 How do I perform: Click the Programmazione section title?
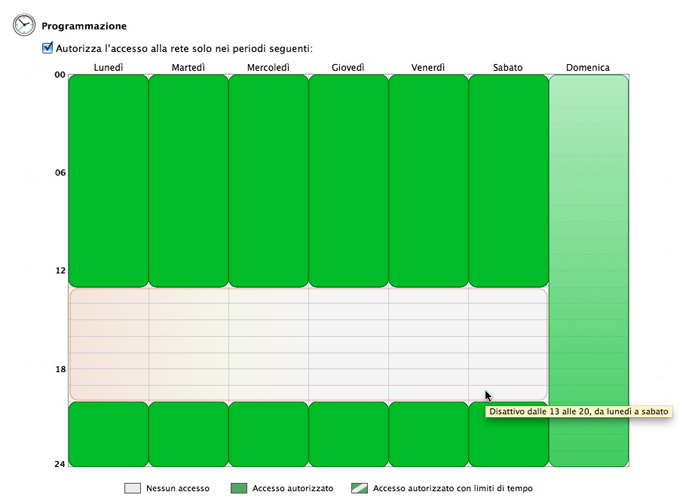(84, 26)
